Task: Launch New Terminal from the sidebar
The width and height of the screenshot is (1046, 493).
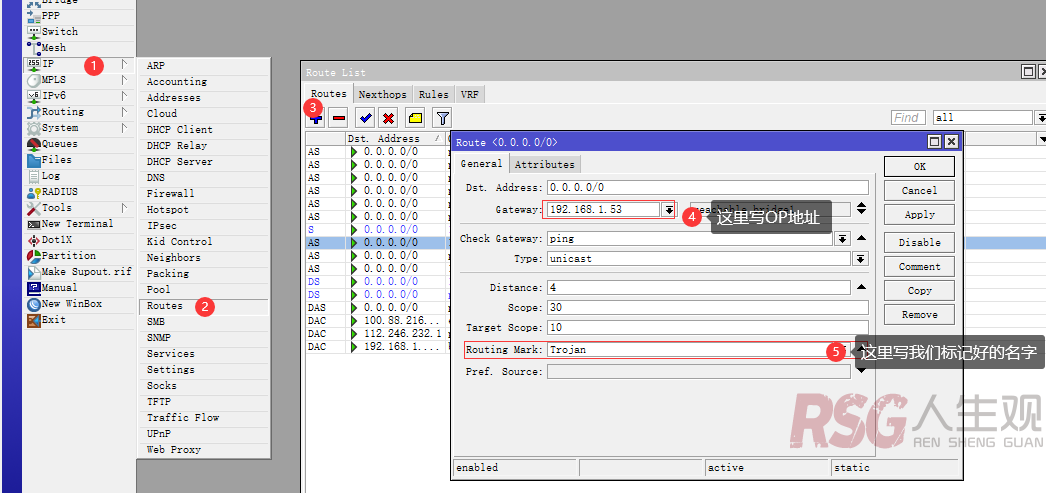Action: click(x=79, y=223)
